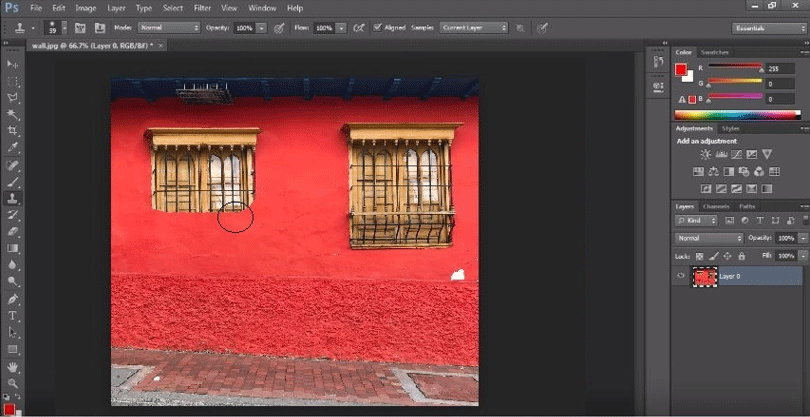This screenshot has height=417, width=810.
Task: Toggle layer filtering switch on or off
Action: click(804, 221)
